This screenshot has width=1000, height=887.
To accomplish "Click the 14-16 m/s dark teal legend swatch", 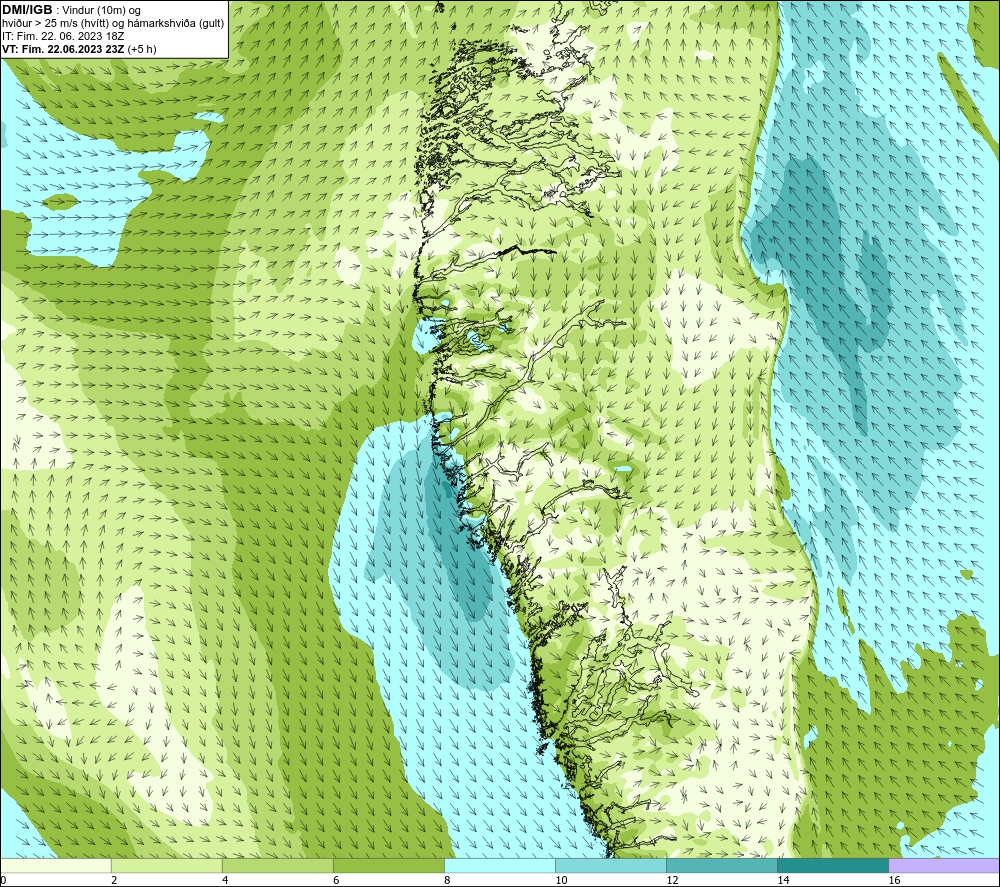I will coord(832,865).
